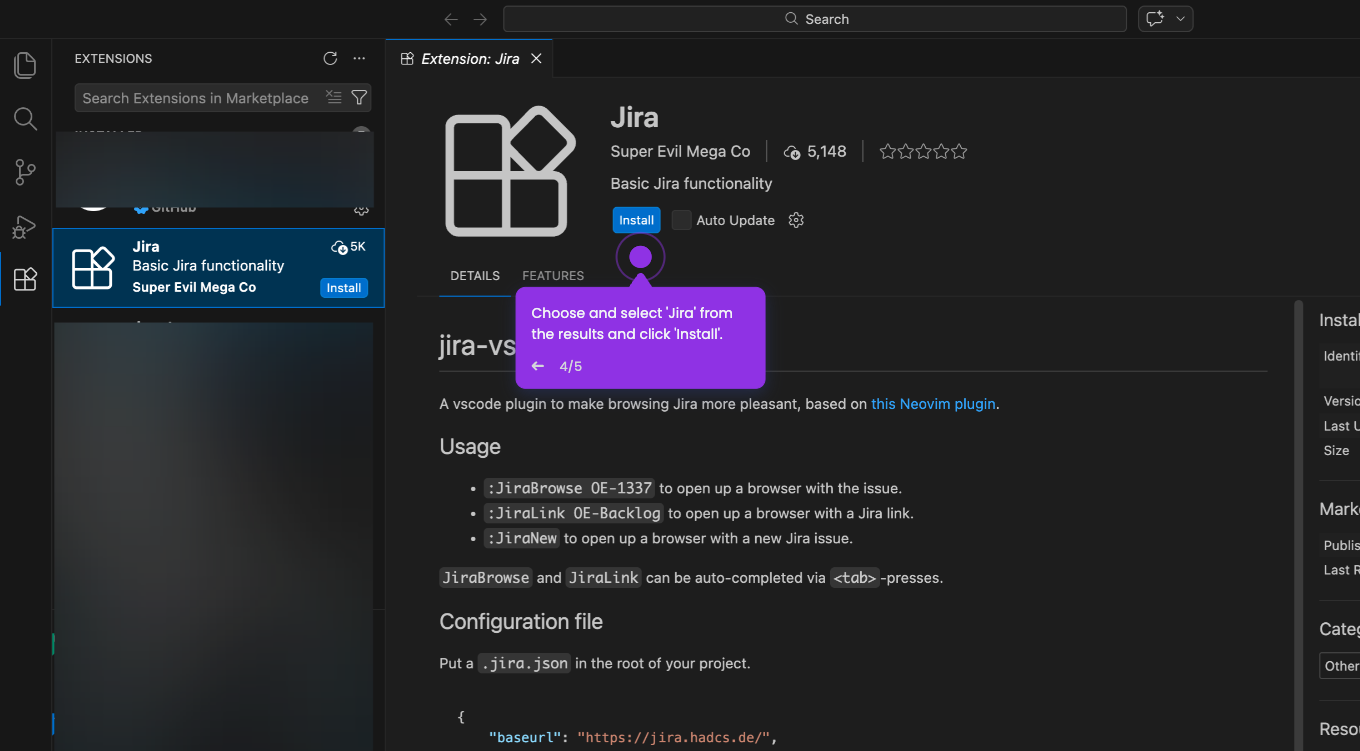Go forward using the navigation arrow
The height and width of the screenshot is (751, 1360).
(481, 19)
